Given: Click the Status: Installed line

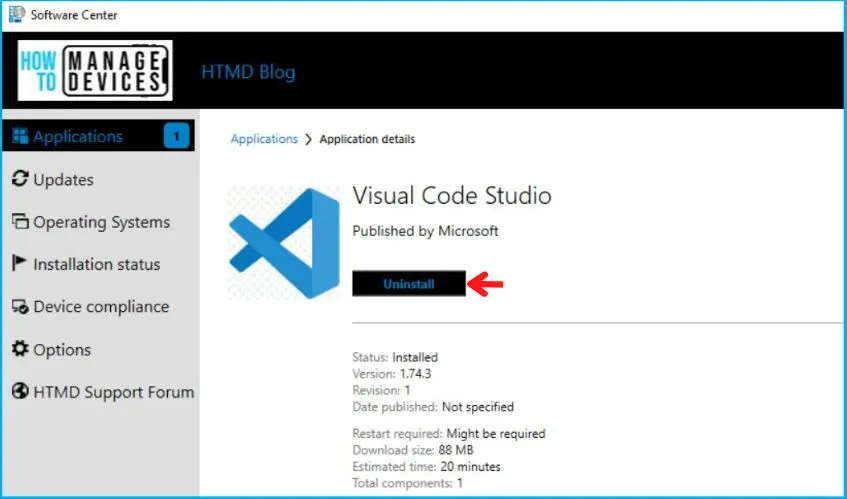Looking at the screenshot, I should [395, 358].
